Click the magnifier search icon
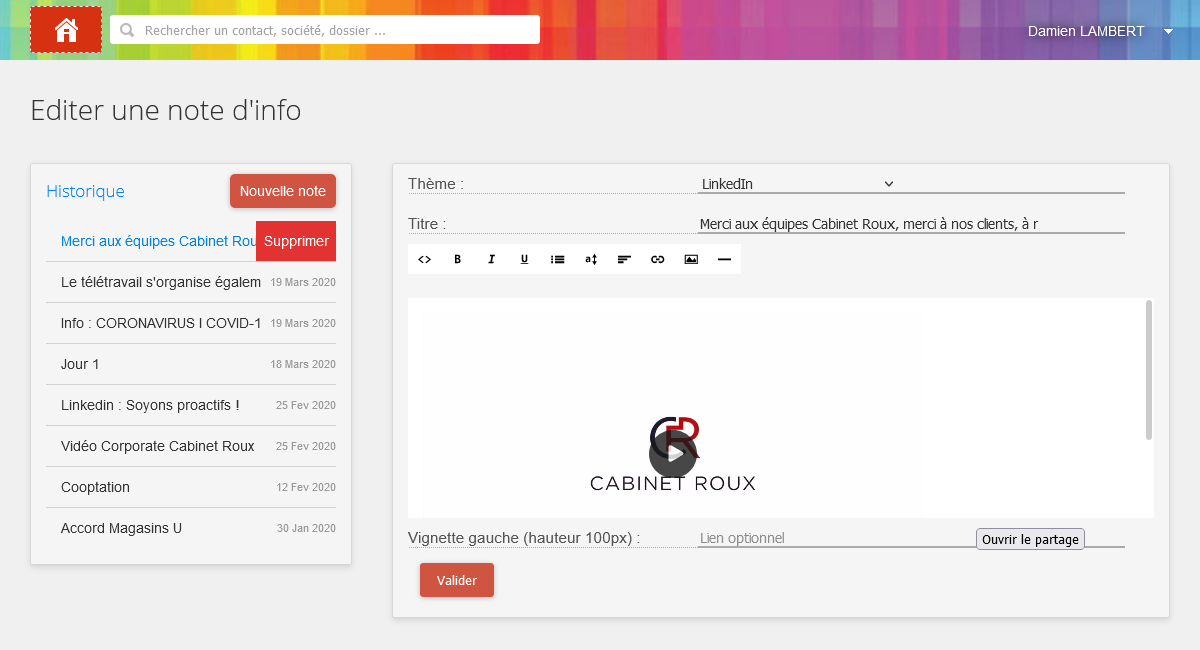1200x650 pixels. pyautogui.click(x=127, y=30)
